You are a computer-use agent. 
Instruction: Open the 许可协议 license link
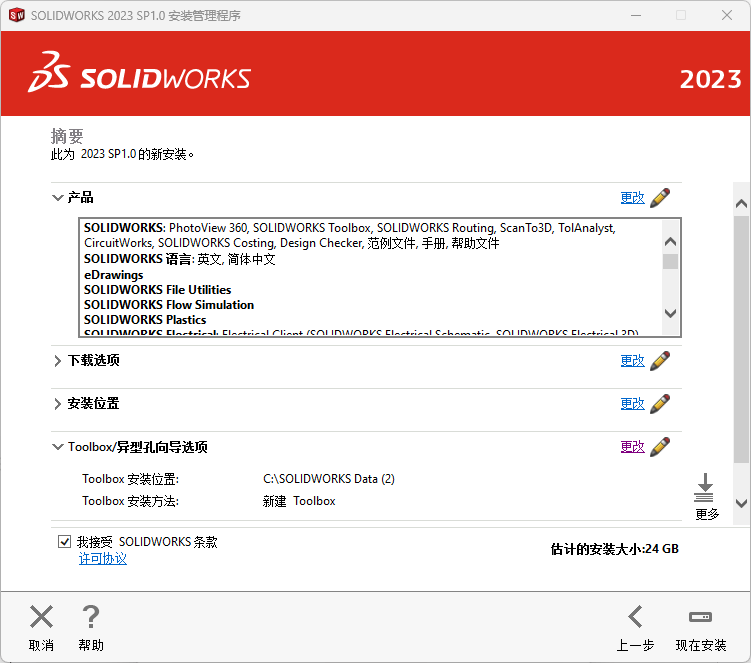pos(102,559)
